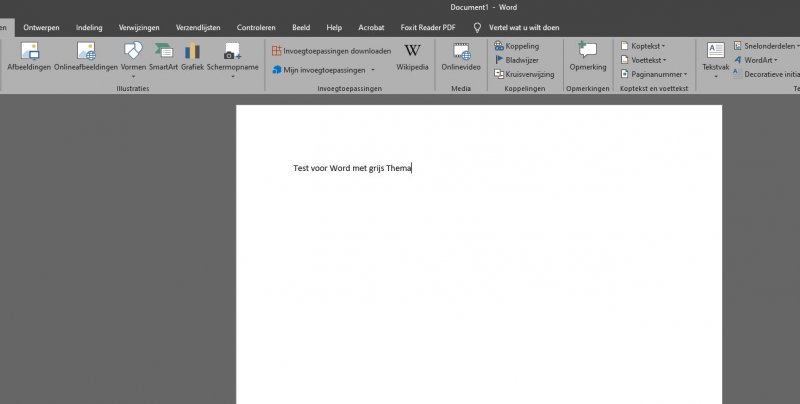Insert an Onlinevideo into the document

click(461, 55)
